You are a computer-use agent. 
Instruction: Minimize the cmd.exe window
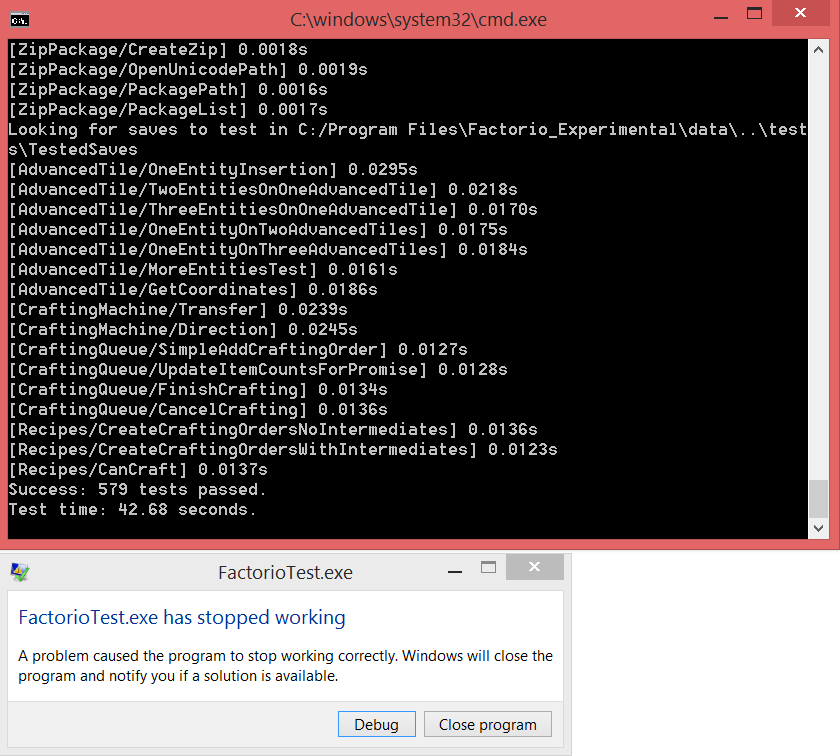pyautogui.click(x=721, y=18)
